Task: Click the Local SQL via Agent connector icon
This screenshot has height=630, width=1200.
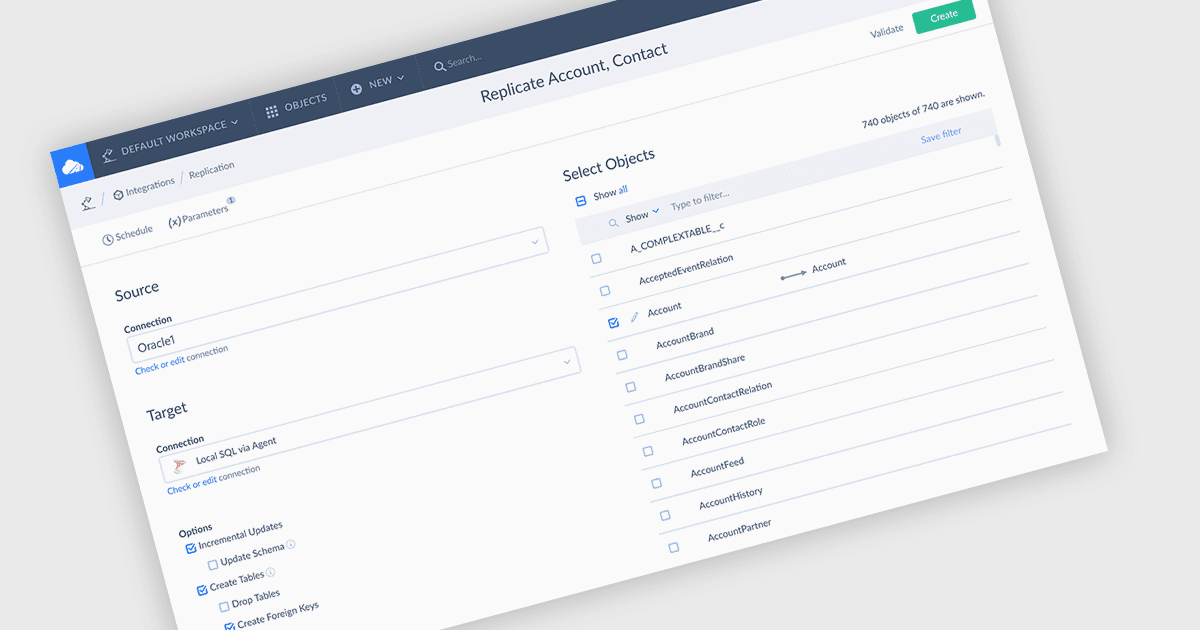Action: (x=179, y=466)
